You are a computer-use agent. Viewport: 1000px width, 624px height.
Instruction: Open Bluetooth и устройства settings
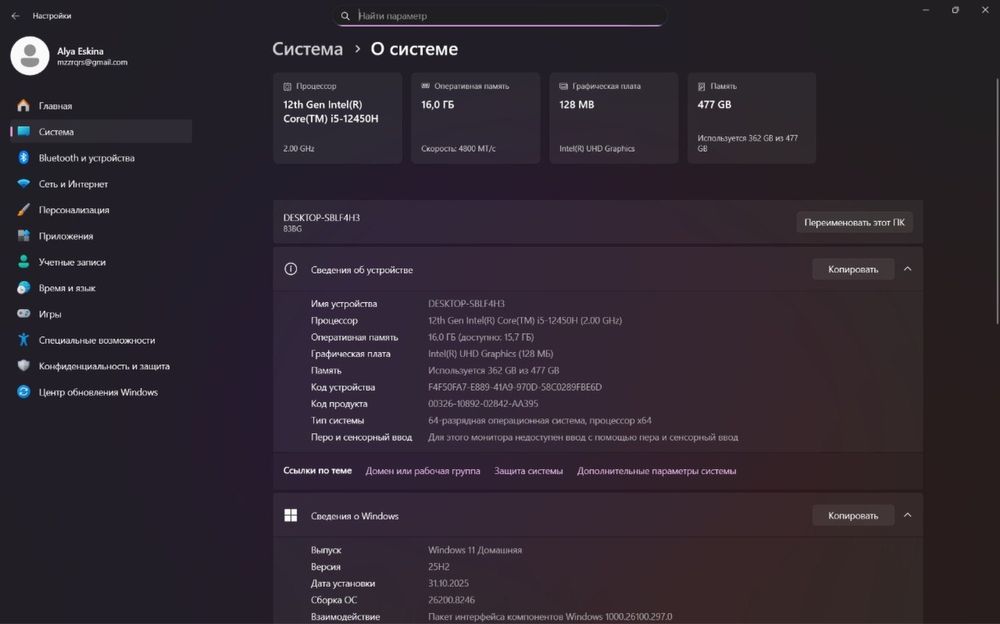[x=101, y=158]
